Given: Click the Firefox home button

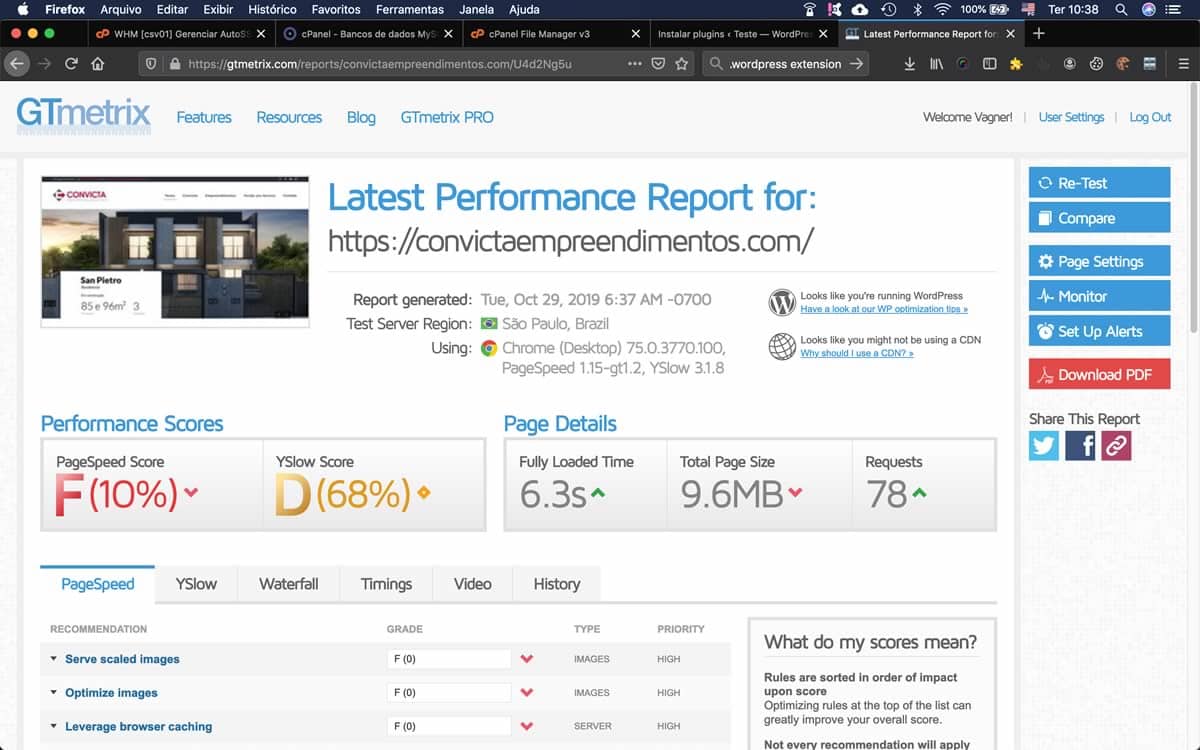Looking at the screenshot, I should click(x=98, y=64).
